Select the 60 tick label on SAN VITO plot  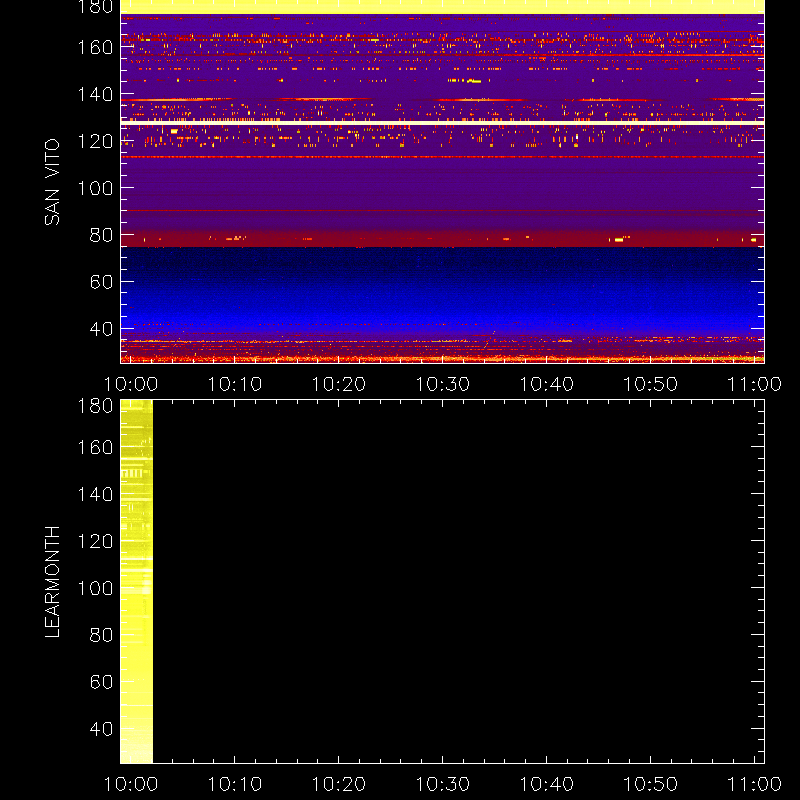(101, 282)
